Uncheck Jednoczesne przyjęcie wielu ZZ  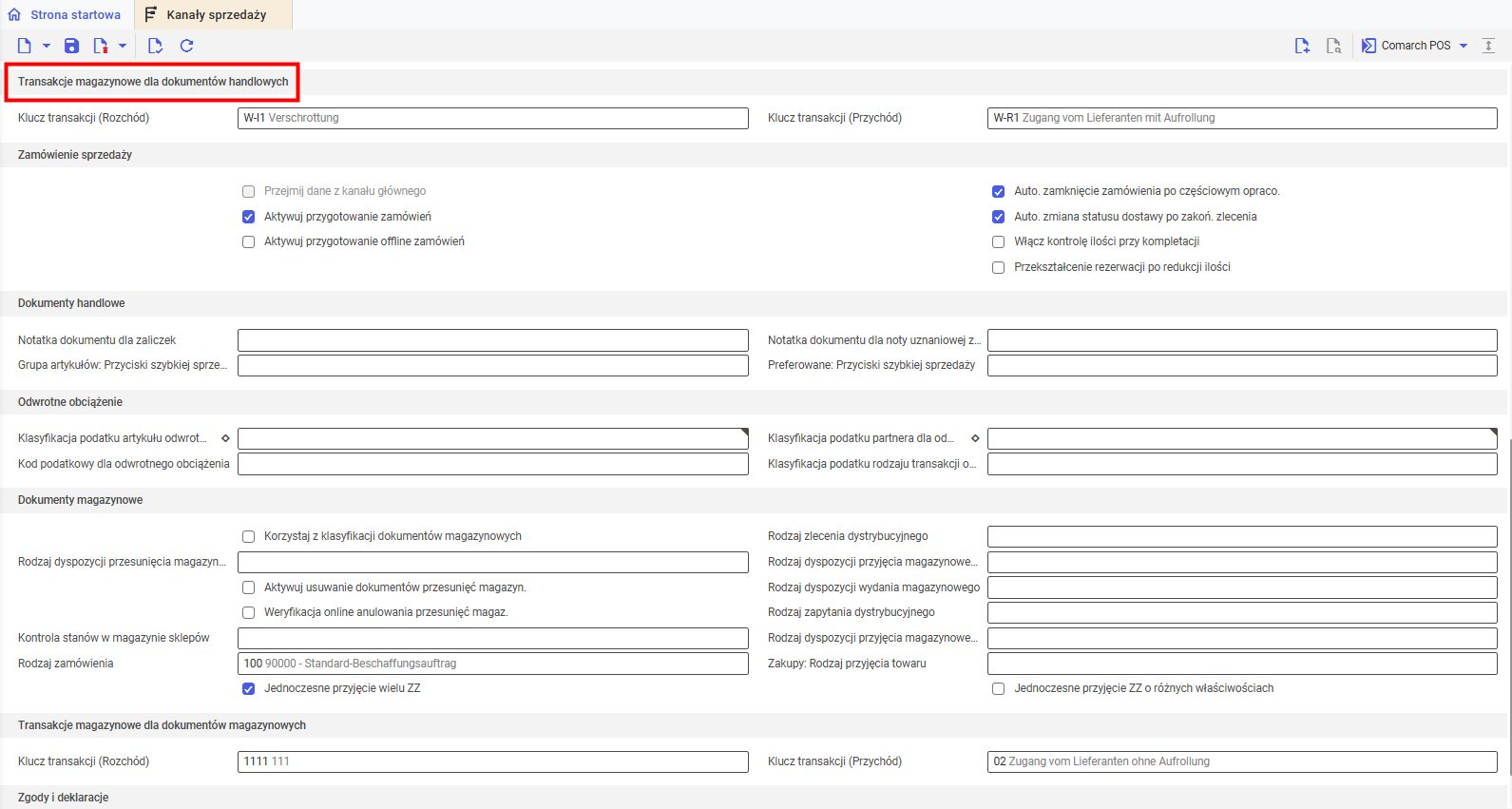coord(249,688)
